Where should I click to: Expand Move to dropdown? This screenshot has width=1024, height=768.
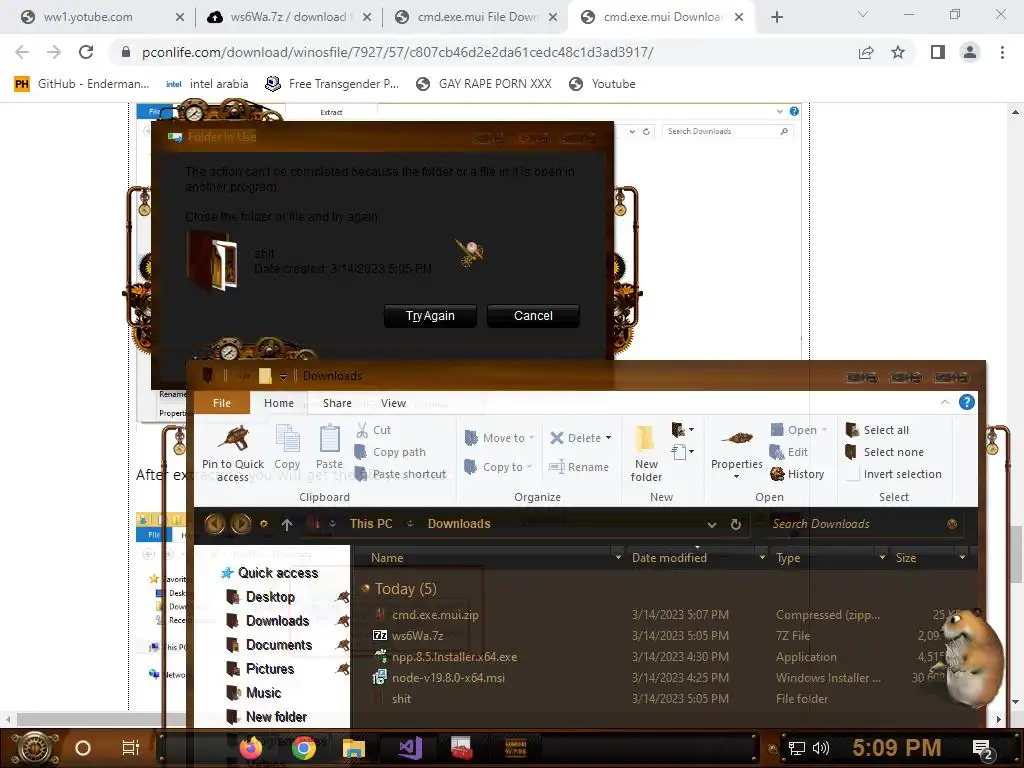point(532,438)
